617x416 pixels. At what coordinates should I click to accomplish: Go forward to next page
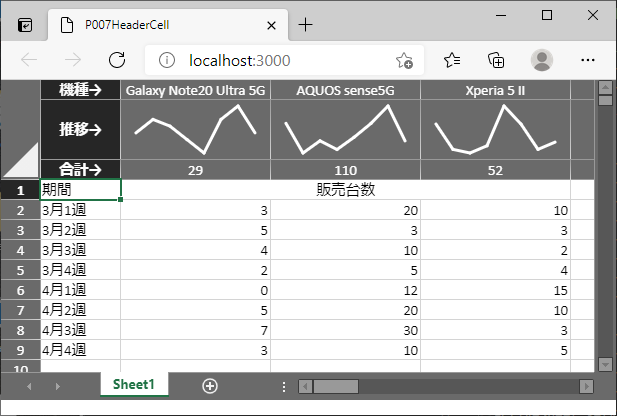[x=73, y=60]
